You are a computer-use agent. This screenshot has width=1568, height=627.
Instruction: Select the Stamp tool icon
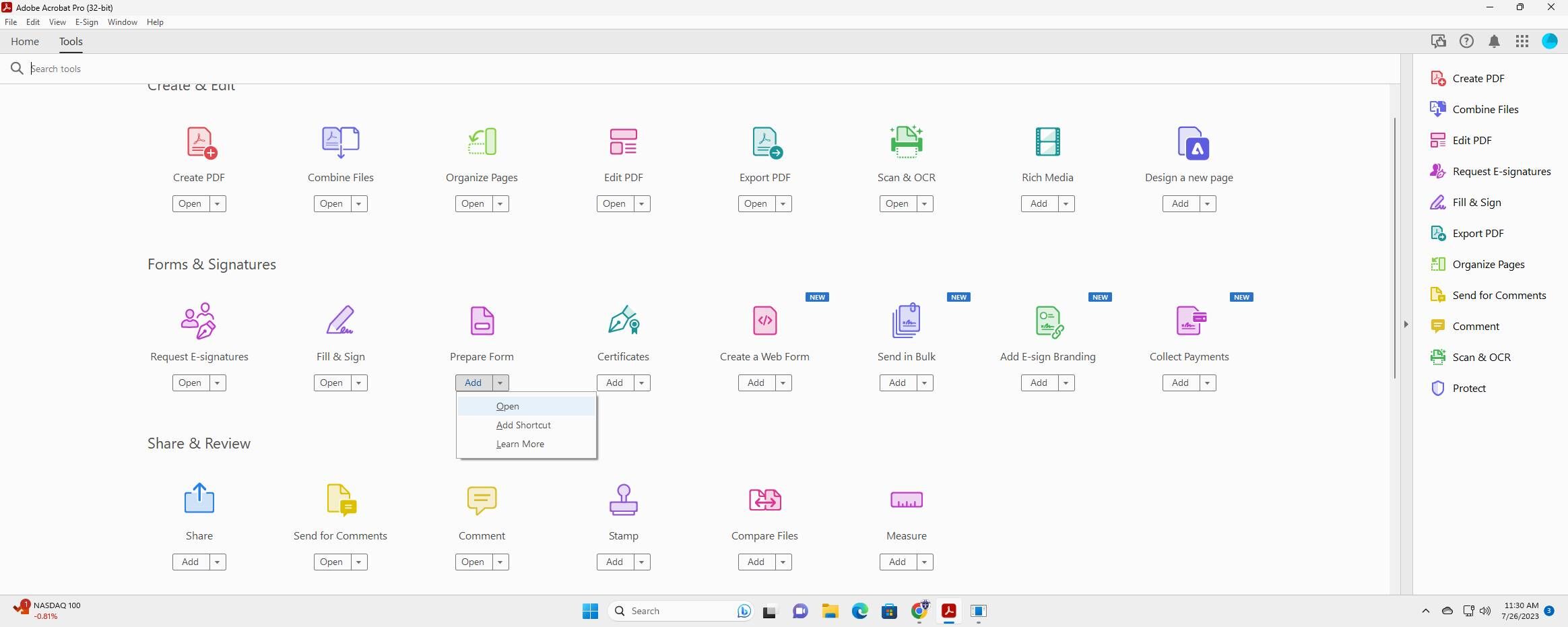[624, 500]
